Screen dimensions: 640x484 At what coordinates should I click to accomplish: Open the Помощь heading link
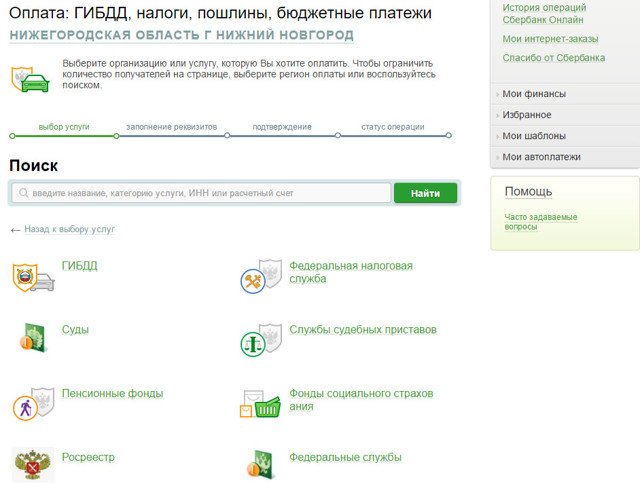pyautogui.click(x=528, y=191)
